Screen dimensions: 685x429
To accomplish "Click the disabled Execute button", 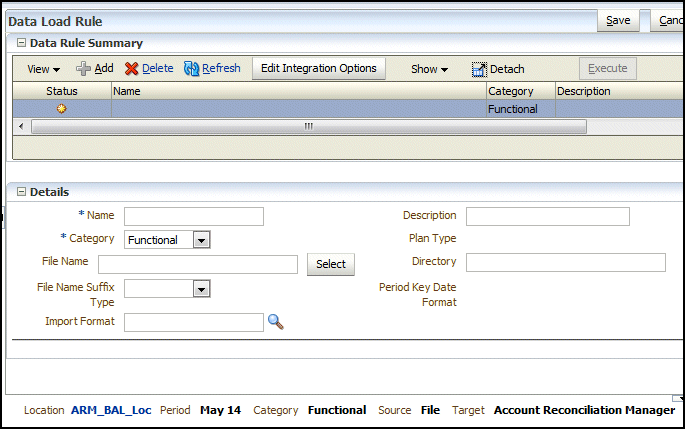I will point(608,69).
